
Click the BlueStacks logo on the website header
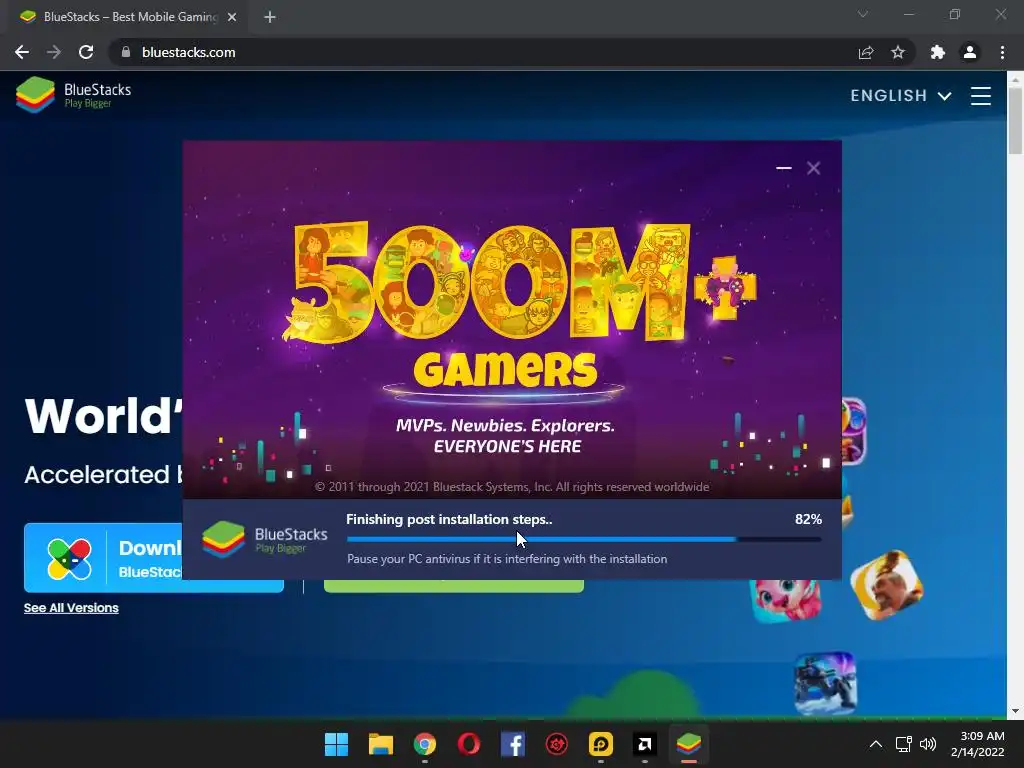(x=73, y=95)
